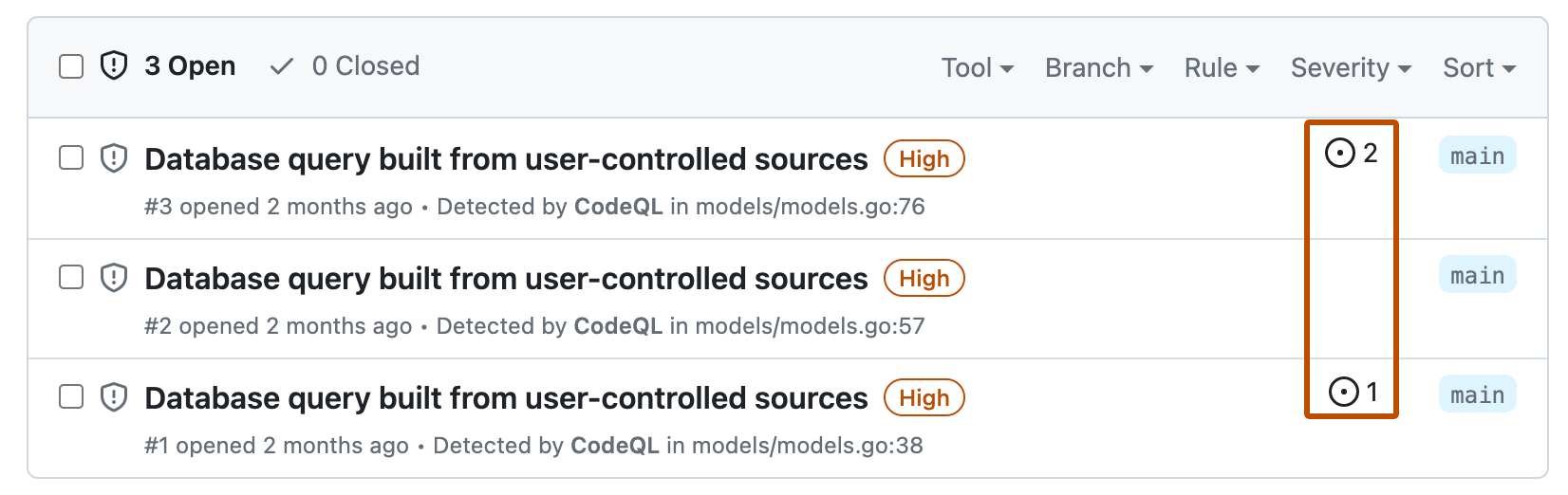Click the shield icon on alert #1
Image resolution: width=1568 pixels, height=495 pixels.
tap(114, 396)
